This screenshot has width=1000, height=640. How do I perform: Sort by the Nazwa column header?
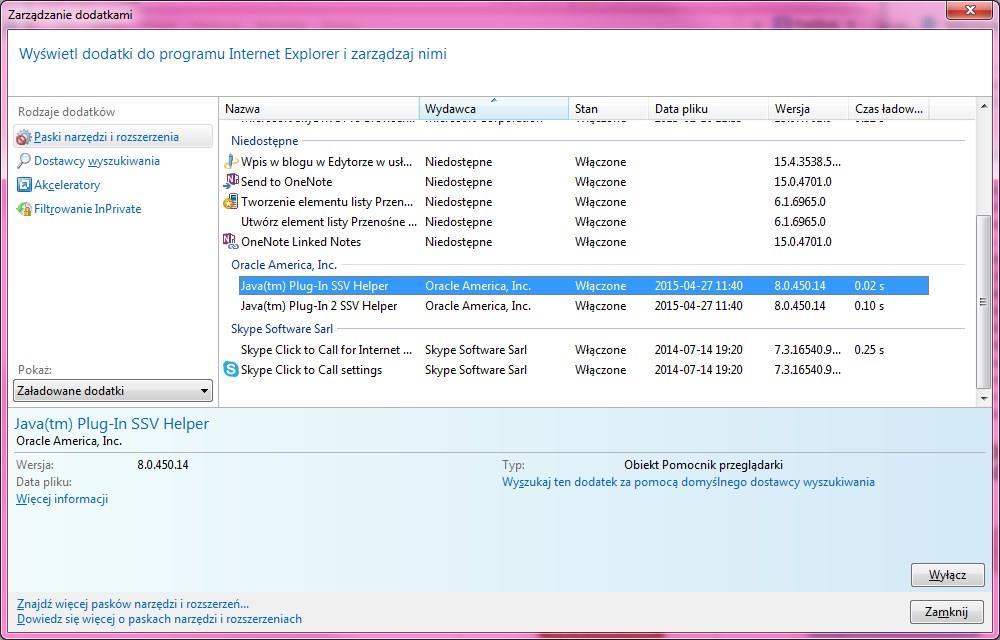[x=320, y=109]
